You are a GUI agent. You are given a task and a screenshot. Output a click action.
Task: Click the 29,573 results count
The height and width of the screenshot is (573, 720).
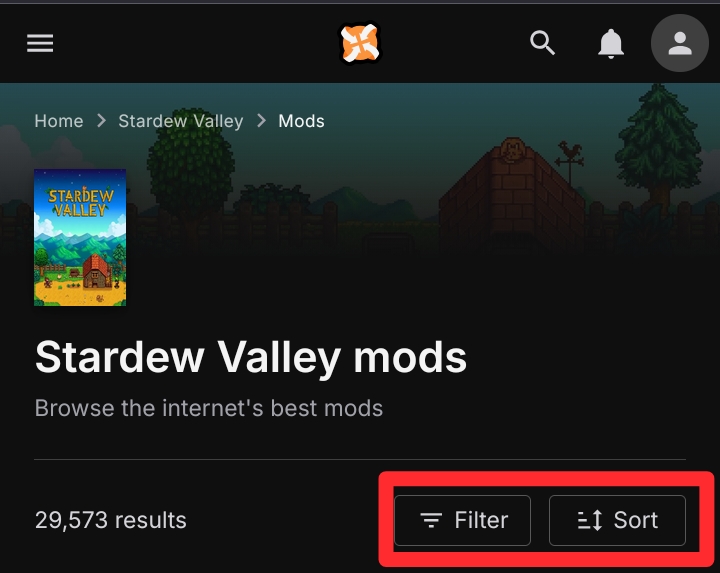pos(111,520)
